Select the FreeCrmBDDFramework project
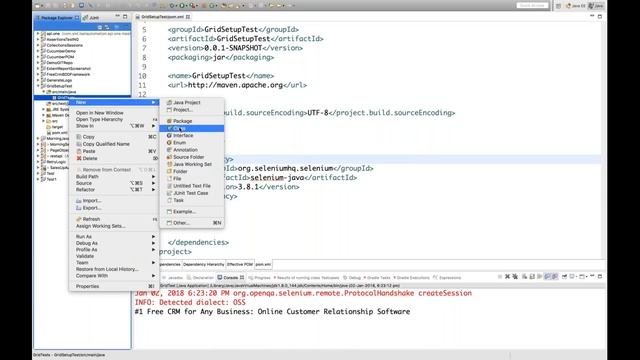This screenshot has height=360, width=640. coord(68,74)
